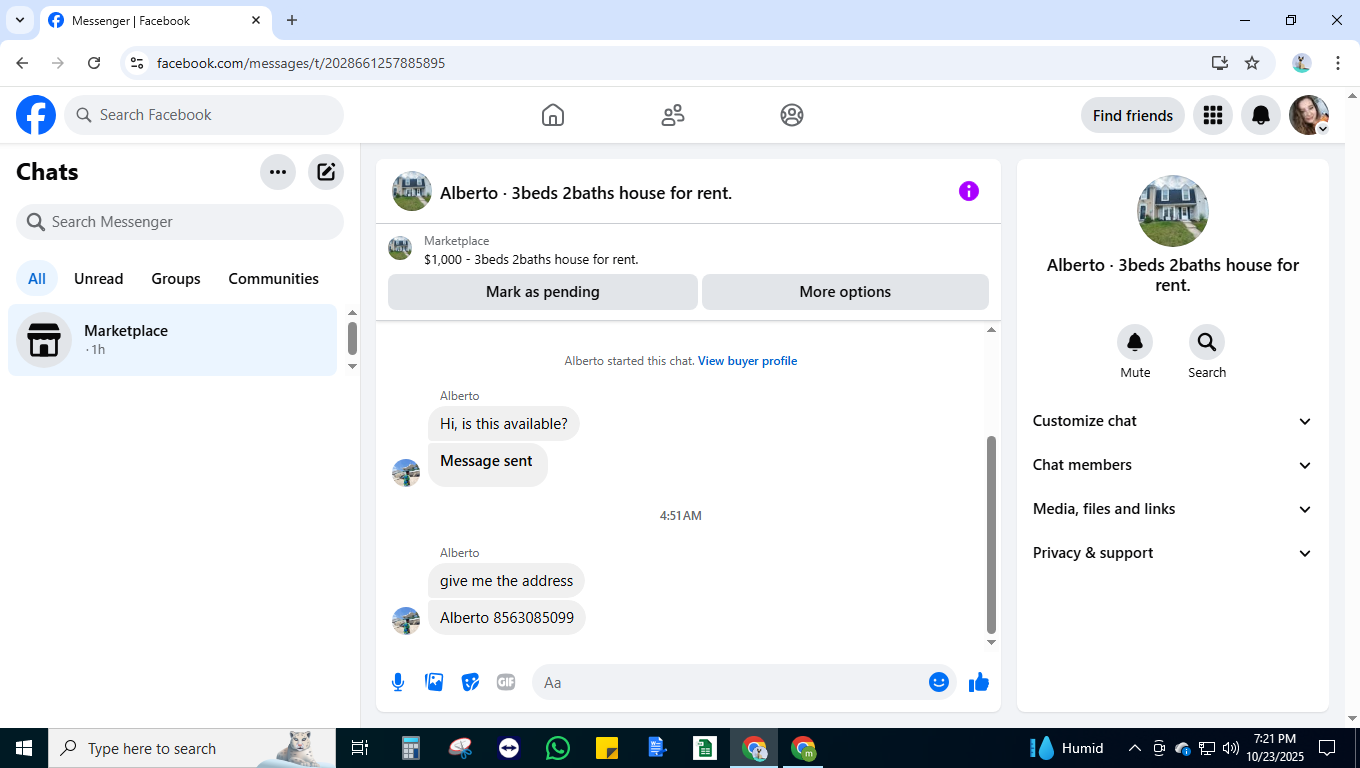Screen dimensions: 1360x768
Task: Click the "Hi, is this available?" message
Action: [504, 424]
